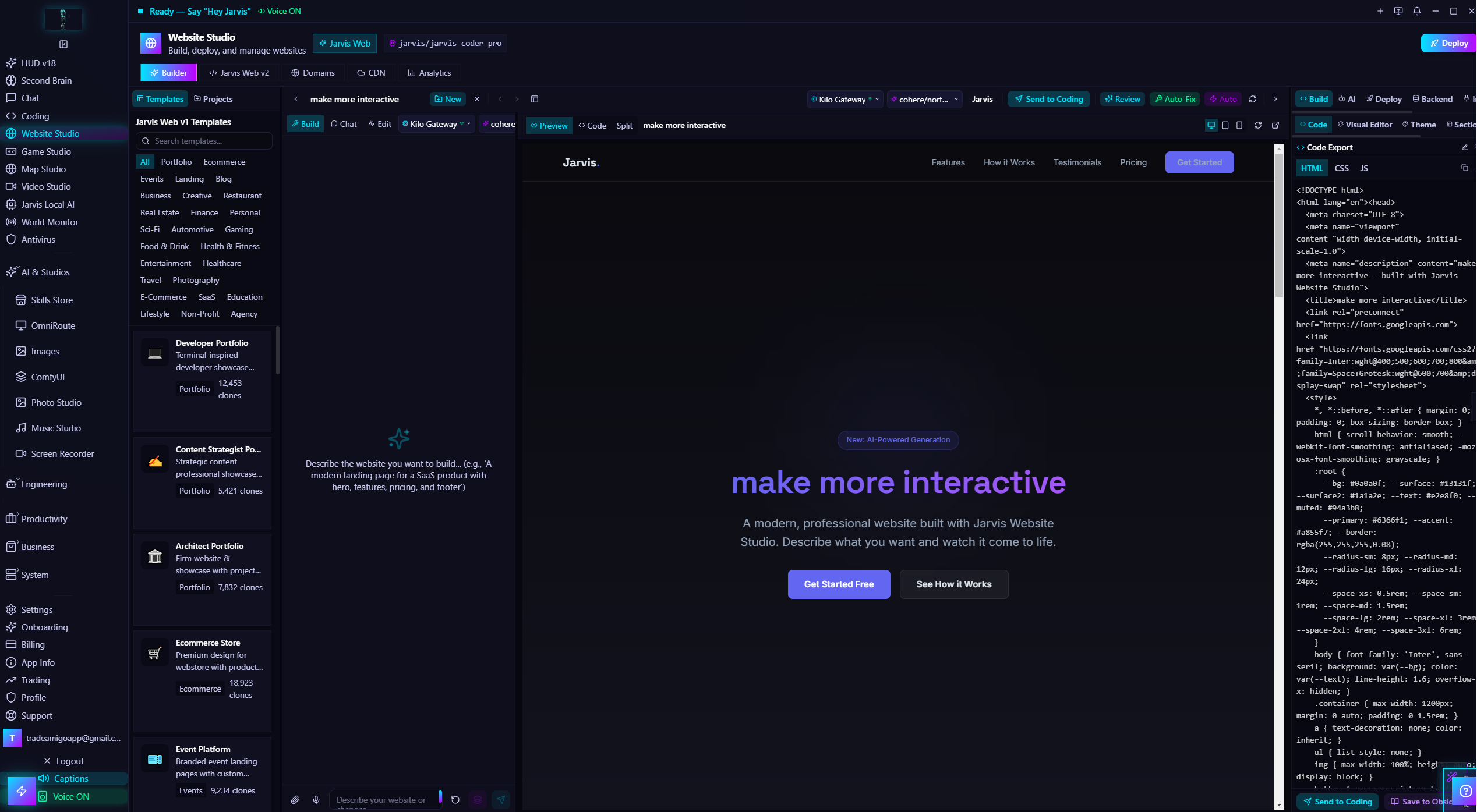Select desktop preview device icon
This screenshot has height=812, width=1477.
1211,125
